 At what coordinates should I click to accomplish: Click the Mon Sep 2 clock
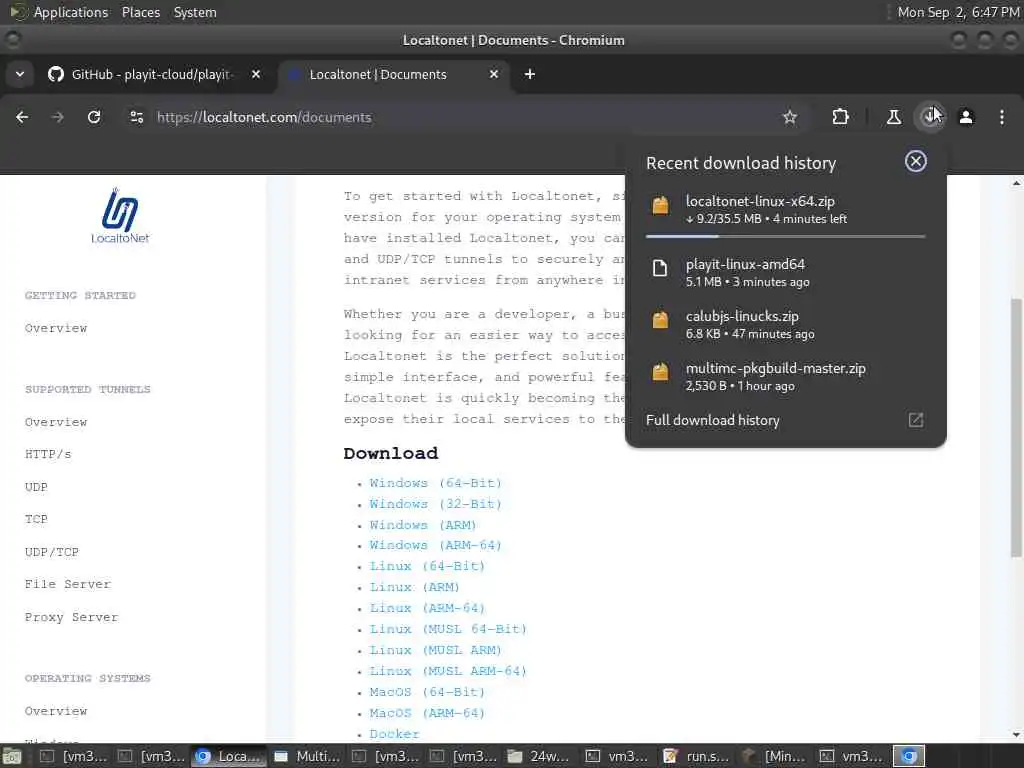958,12
